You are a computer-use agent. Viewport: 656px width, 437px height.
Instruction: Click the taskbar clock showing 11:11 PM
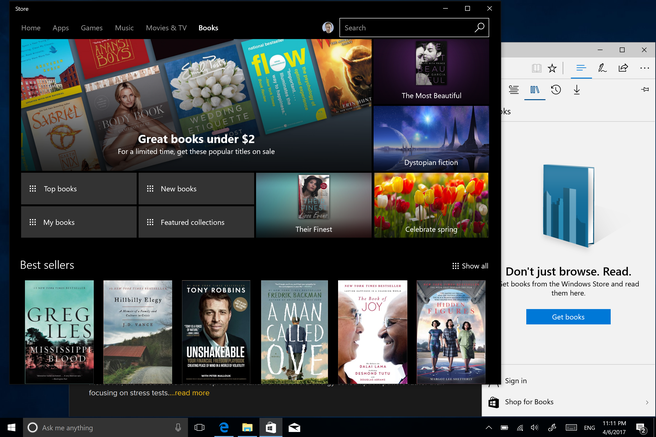[x=614, y=427]
